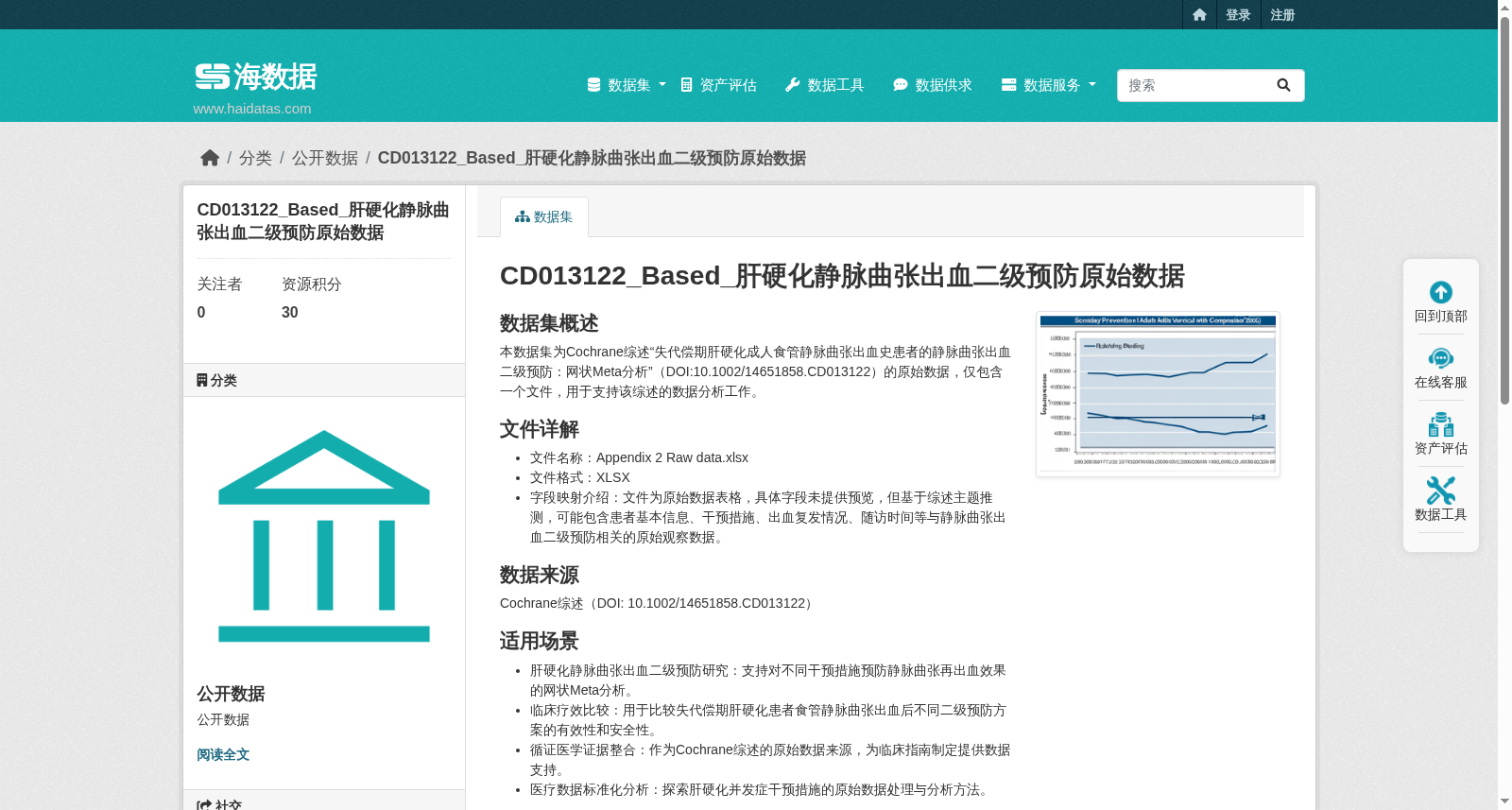The image size is (1512, 810).
Task: Click the scrollbar up arrow
Action: click(1504, 7)
